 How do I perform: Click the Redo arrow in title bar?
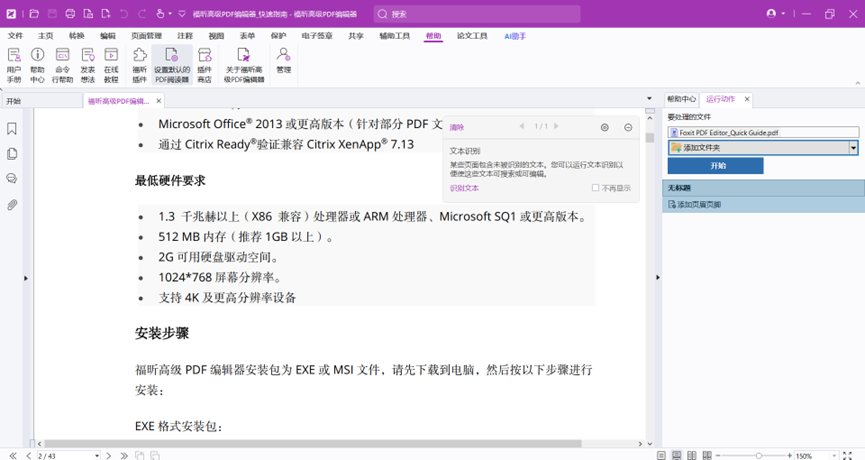[x=142, y=14]
